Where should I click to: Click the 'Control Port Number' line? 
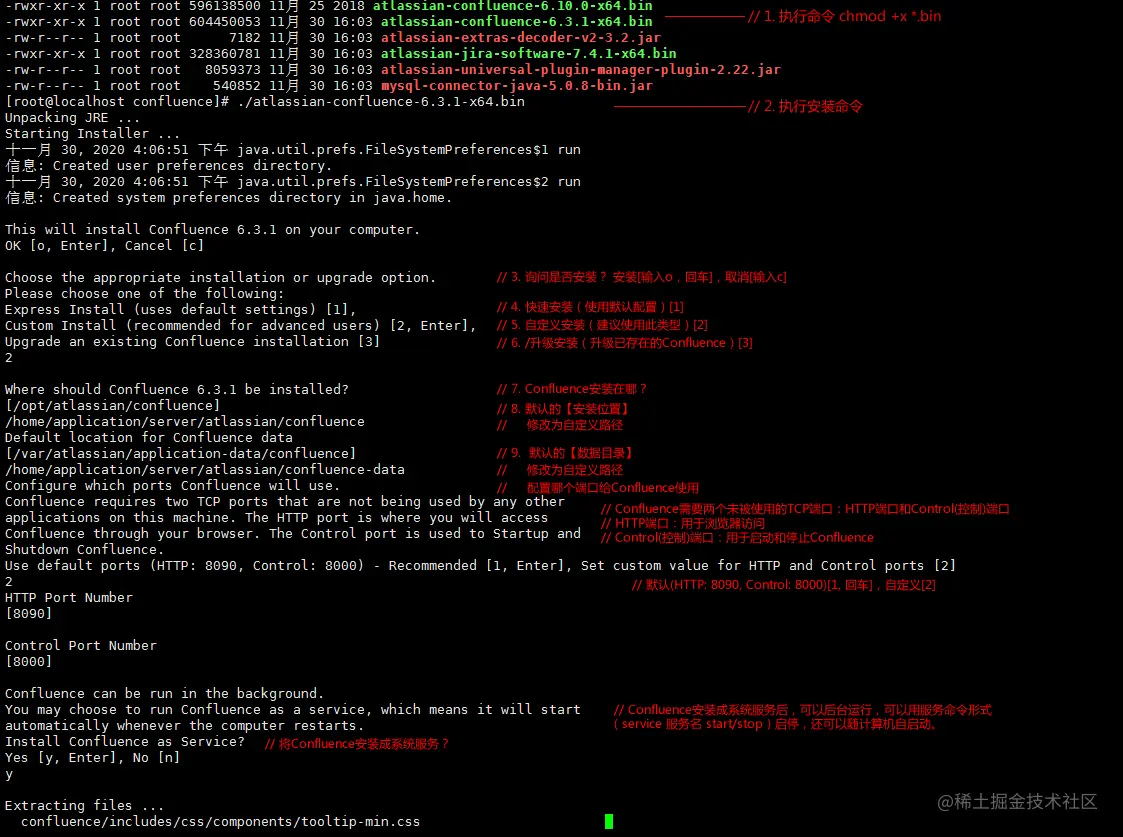click(80, 645)
